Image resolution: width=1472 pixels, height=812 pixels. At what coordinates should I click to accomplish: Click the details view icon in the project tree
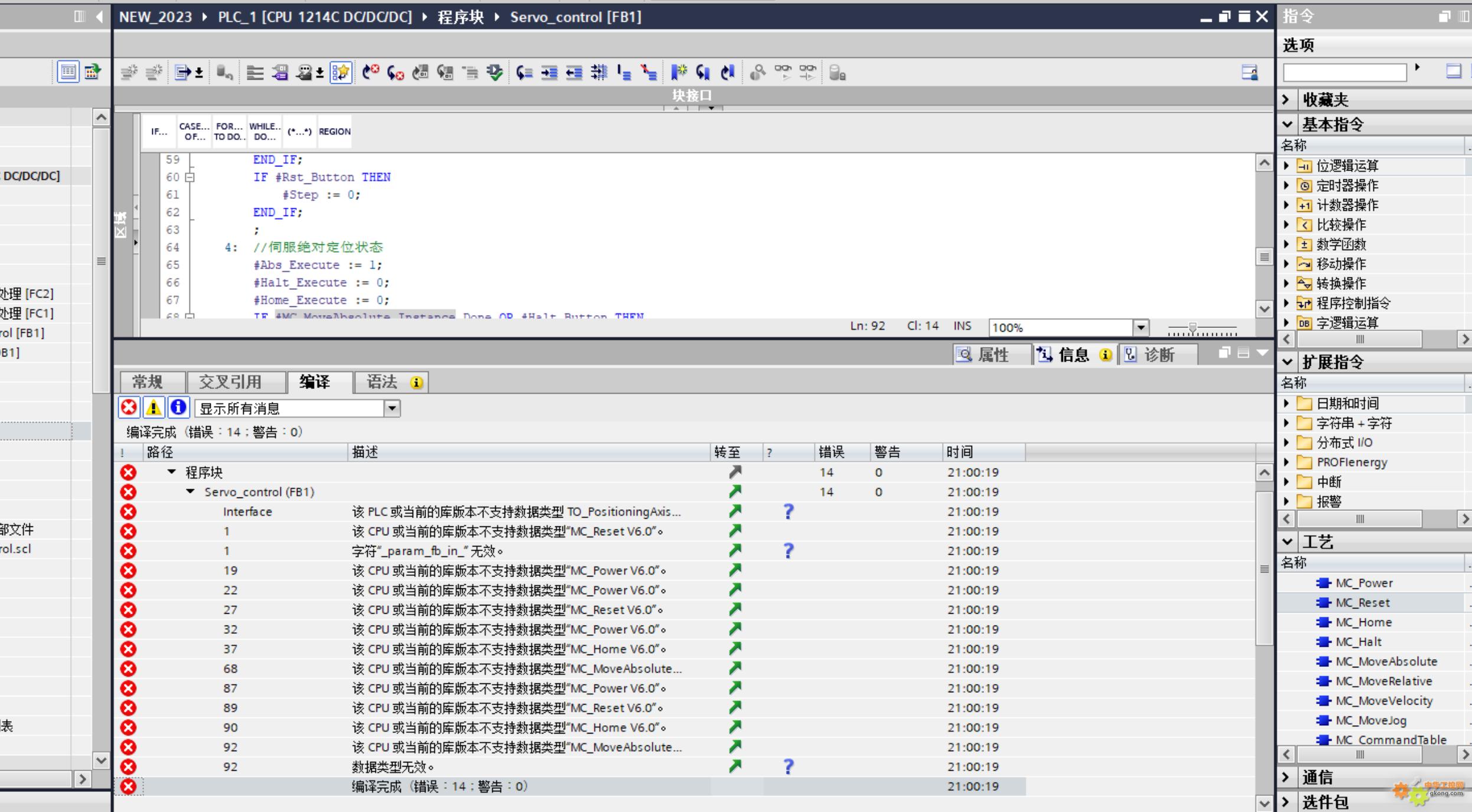tap(68, 72)
